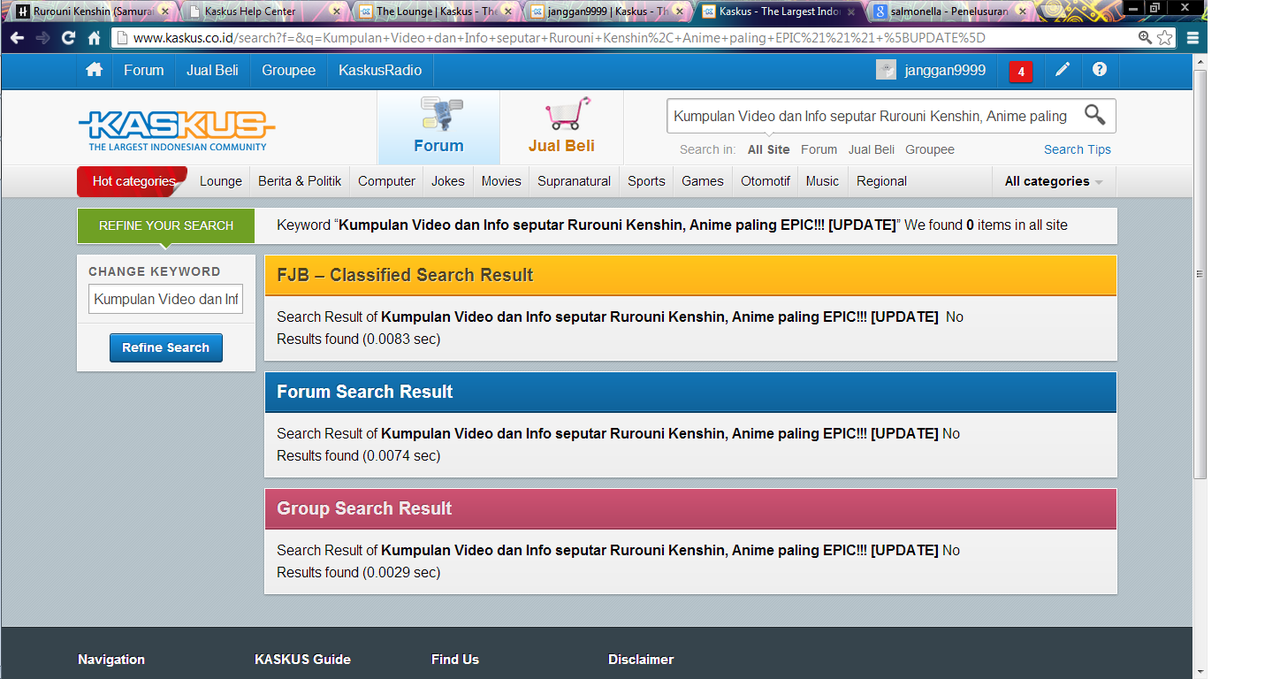This screenshot has width=1280, height=679.
Task: Click the FJB – Classified Search Result header
Action: pos(691,275)
